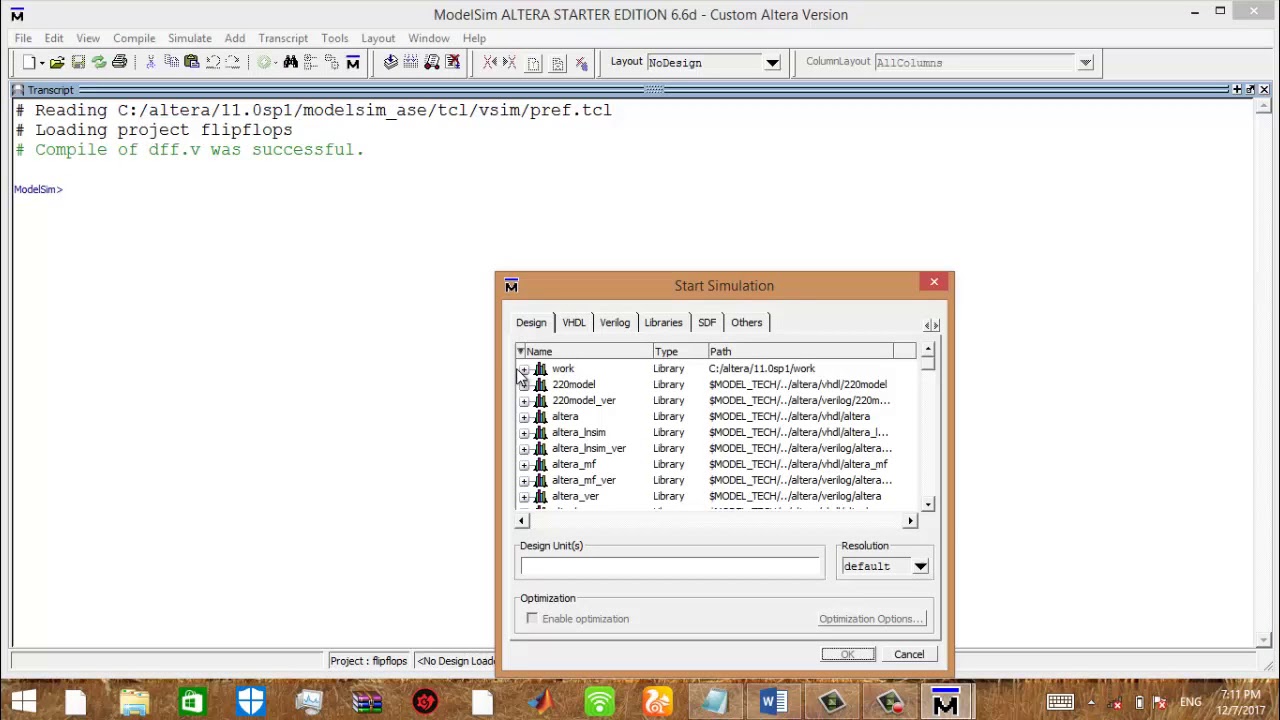The height and width of the screenshot is (720, 1280).
Task: Click the Name column header
Action: click(x=589, y=352)
